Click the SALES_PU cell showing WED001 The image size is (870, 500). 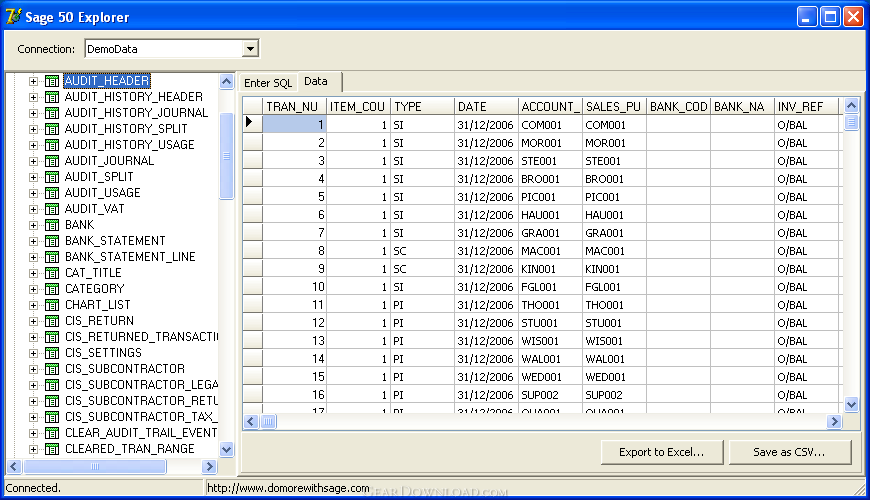coord(615,377)
